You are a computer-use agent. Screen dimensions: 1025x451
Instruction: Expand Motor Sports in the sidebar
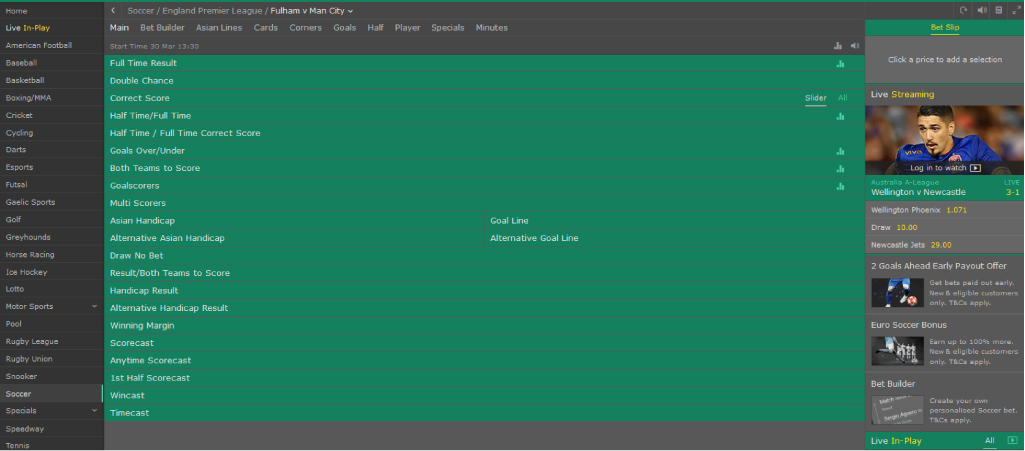(x=94, y=306)
